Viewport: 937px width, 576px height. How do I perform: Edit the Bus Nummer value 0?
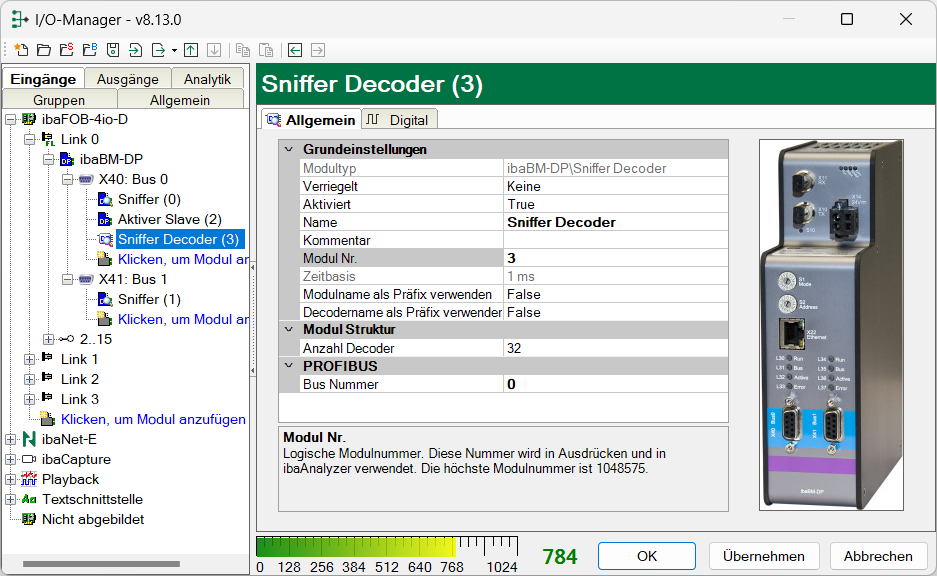[616, 384]
